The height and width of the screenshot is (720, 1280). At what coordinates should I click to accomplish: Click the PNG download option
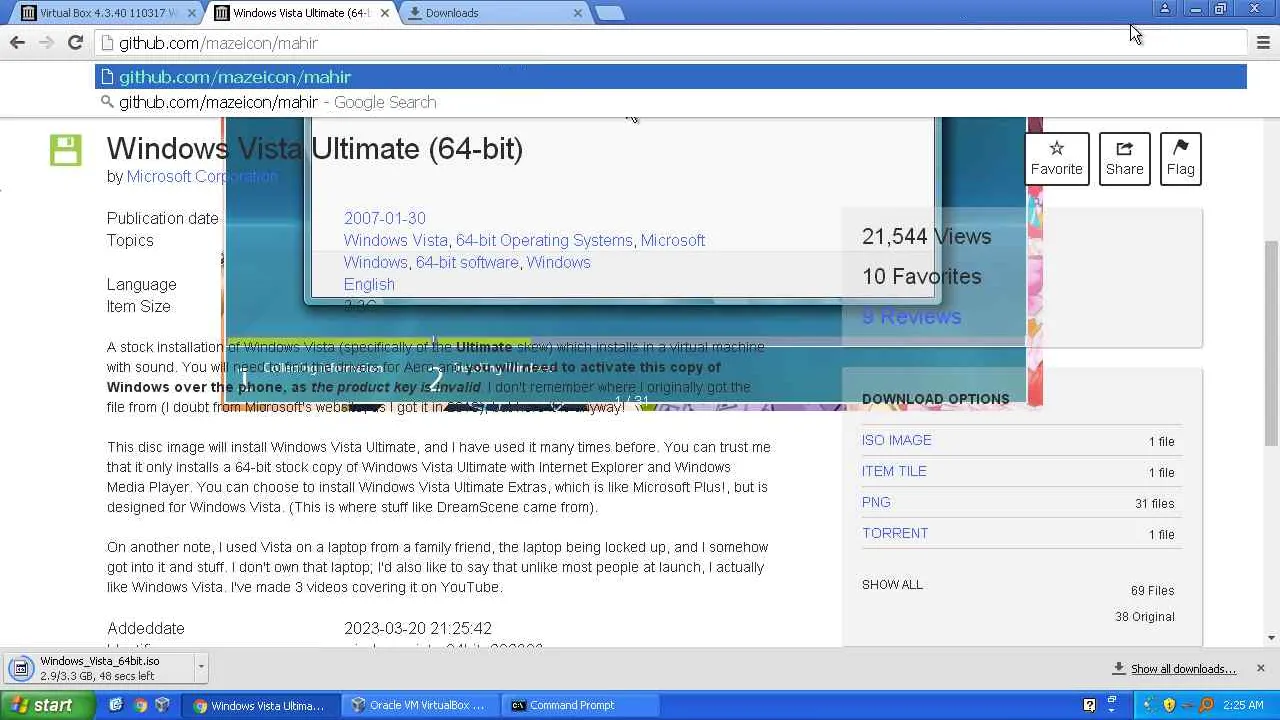[x=876, y=502]
